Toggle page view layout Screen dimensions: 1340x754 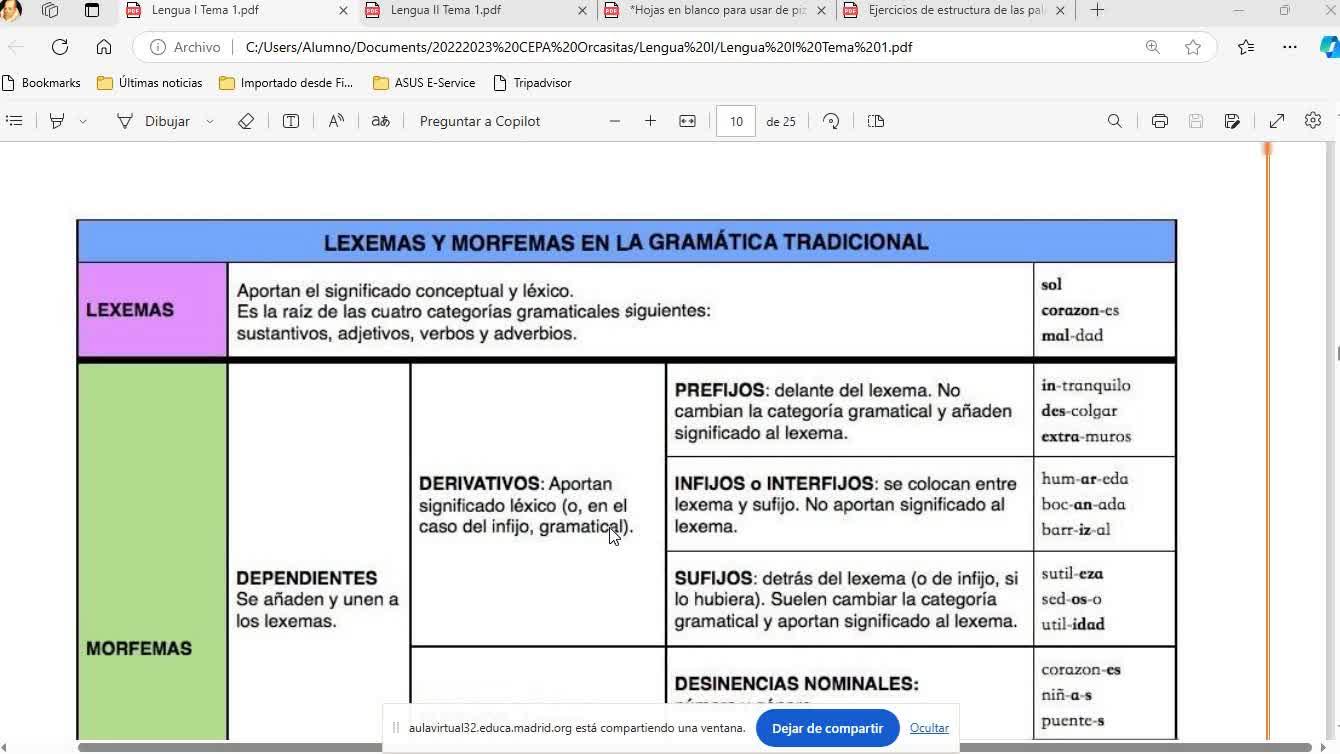(876, 121)
